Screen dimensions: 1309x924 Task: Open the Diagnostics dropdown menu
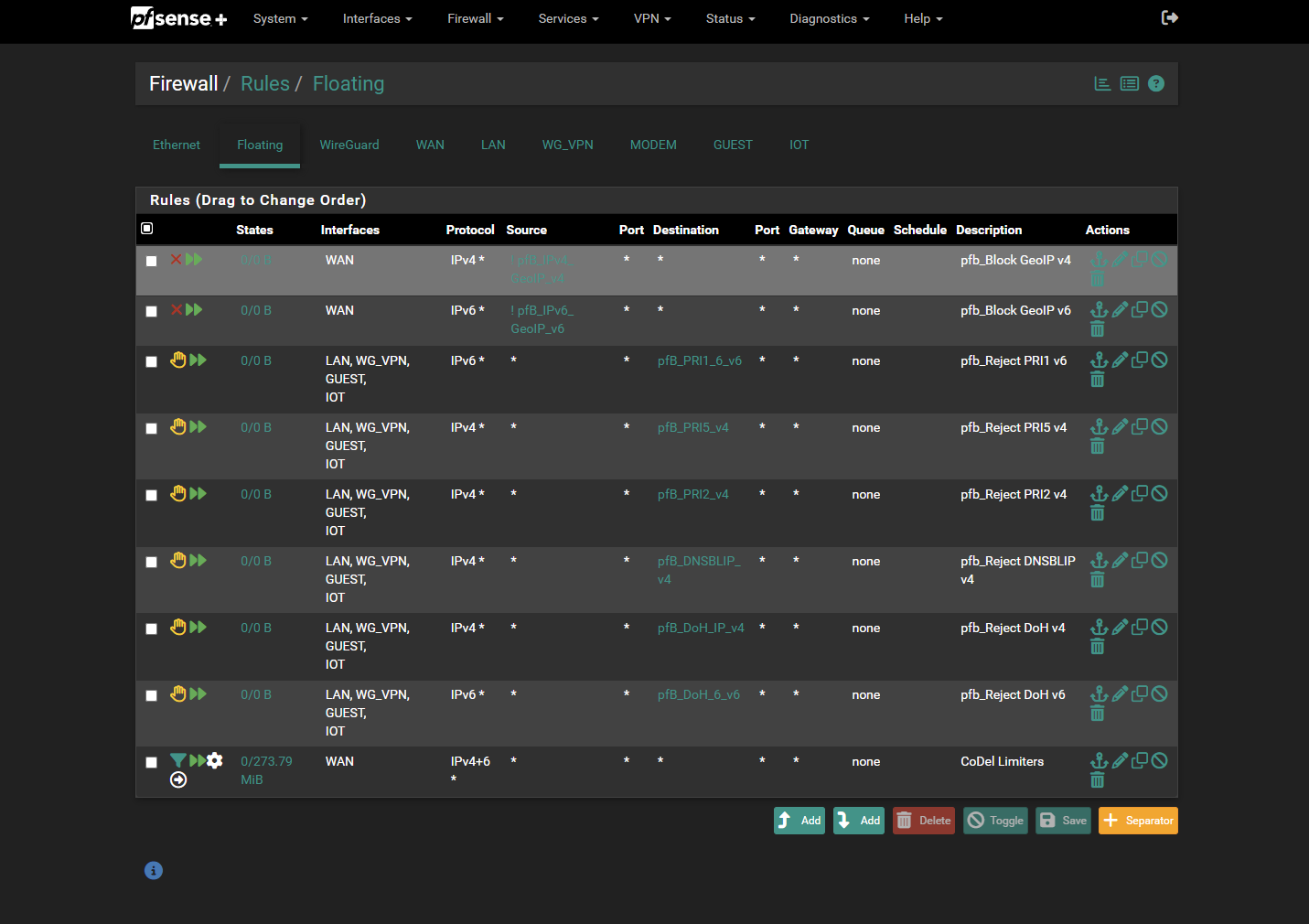[x=830, y=18]
